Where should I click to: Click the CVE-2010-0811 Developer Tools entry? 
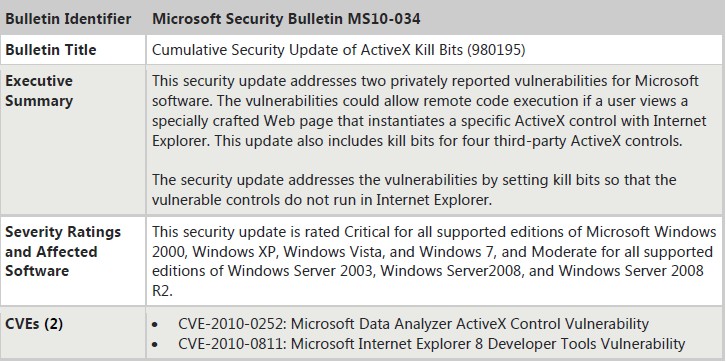coord(431,344)
